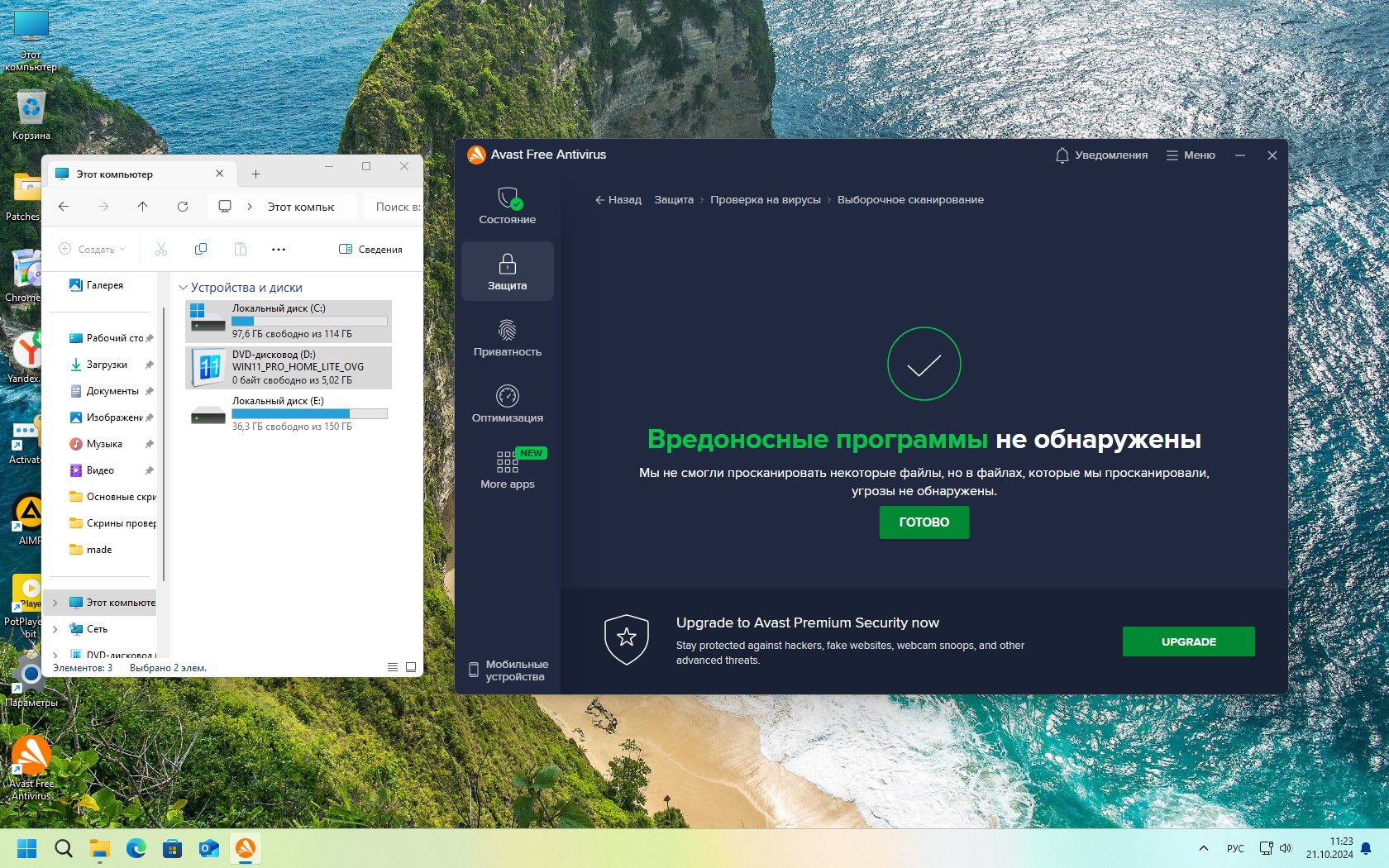Go back using the Назад link
1389x868 pixels.
[x=618, y=200]
